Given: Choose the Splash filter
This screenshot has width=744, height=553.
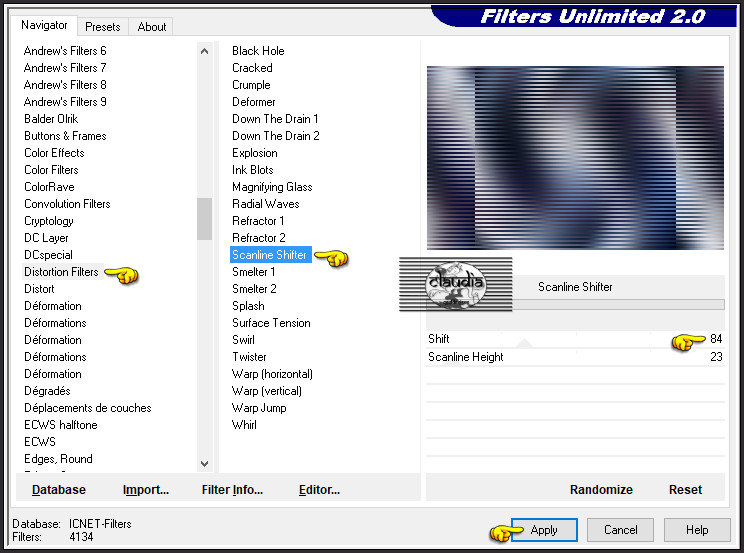Looking at the screenshot, I should coord(248,306).
